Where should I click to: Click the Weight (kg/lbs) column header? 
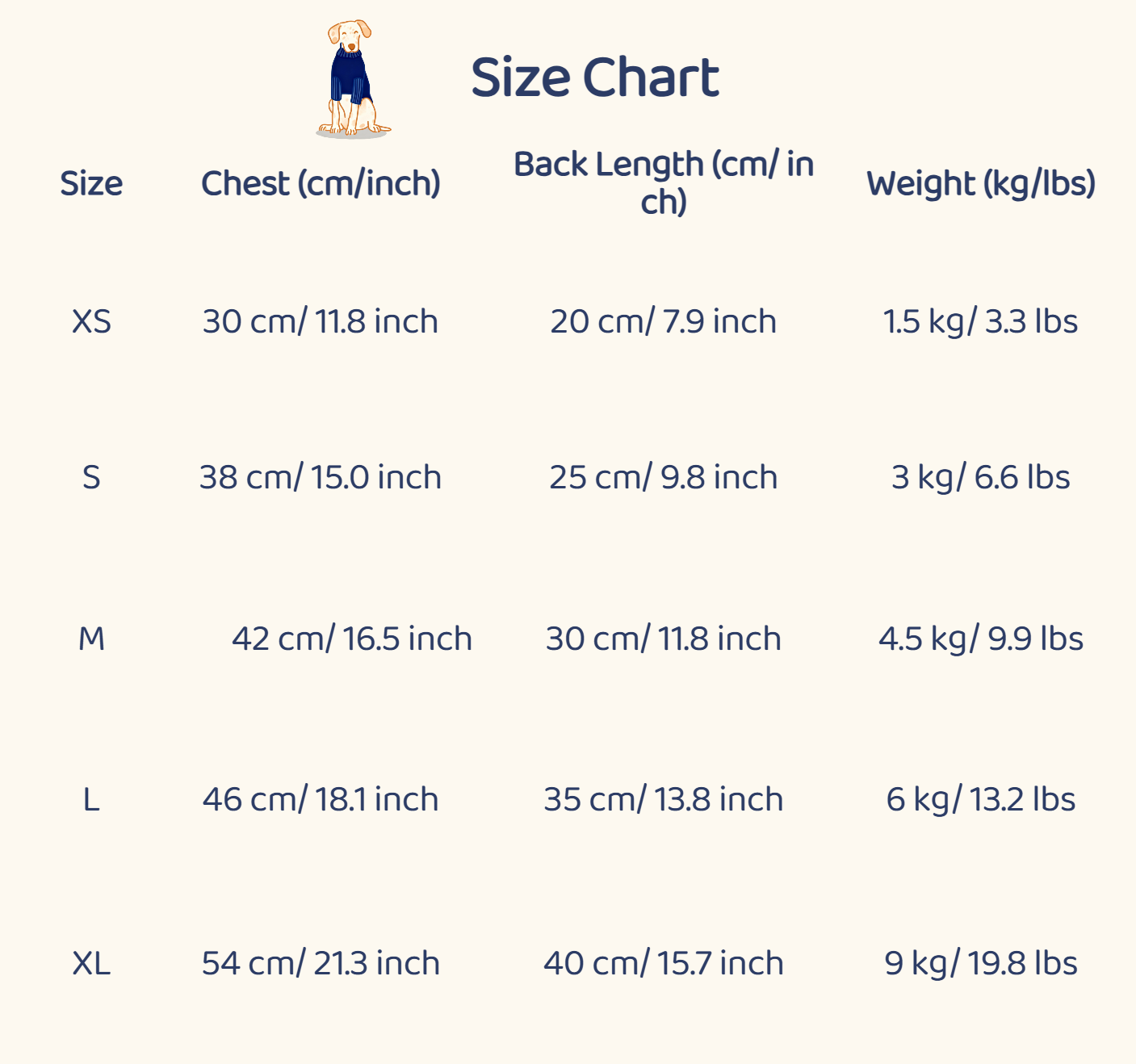click(980, 183)
